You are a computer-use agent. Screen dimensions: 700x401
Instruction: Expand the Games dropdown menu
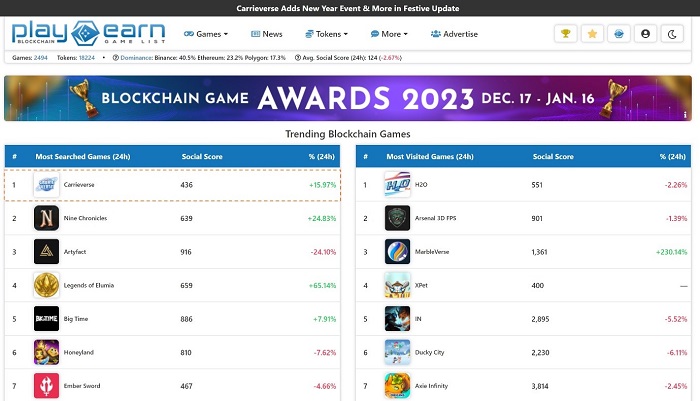[x=207, y=34]
